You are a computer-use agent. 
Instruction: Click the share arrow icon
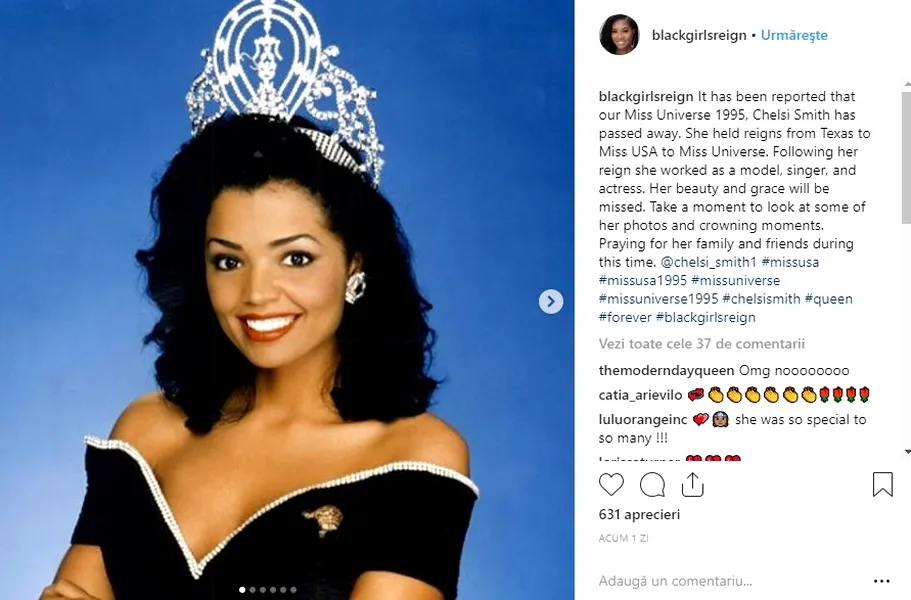[x=692, y=484]
